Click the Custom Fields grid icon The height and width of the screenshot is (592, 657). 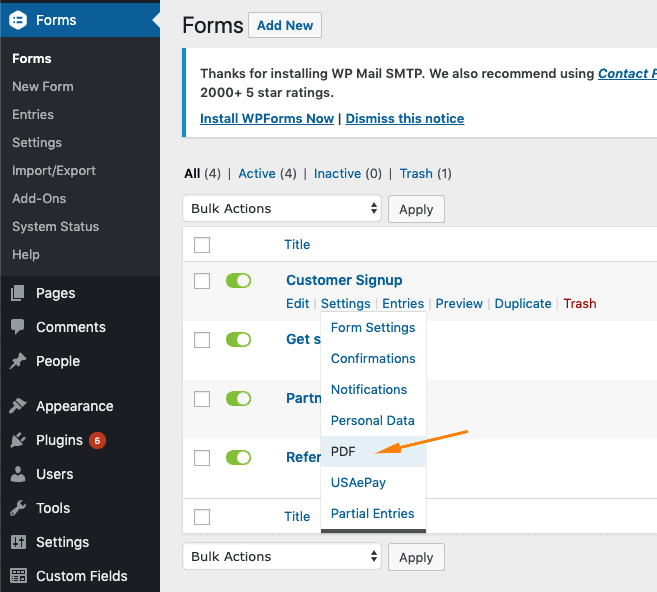(x=18, y=576)
